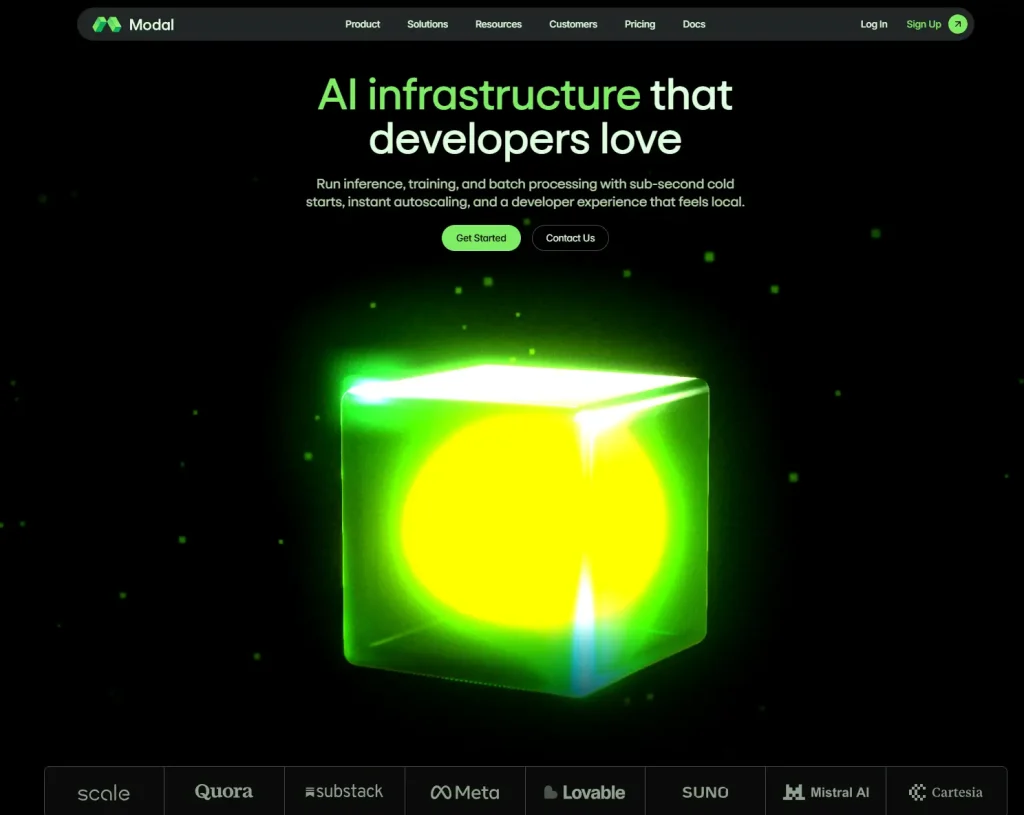Viewport: 1024px width, 815px height.
Task: Select Customers in the navigation bar
Action: (572, 24)
